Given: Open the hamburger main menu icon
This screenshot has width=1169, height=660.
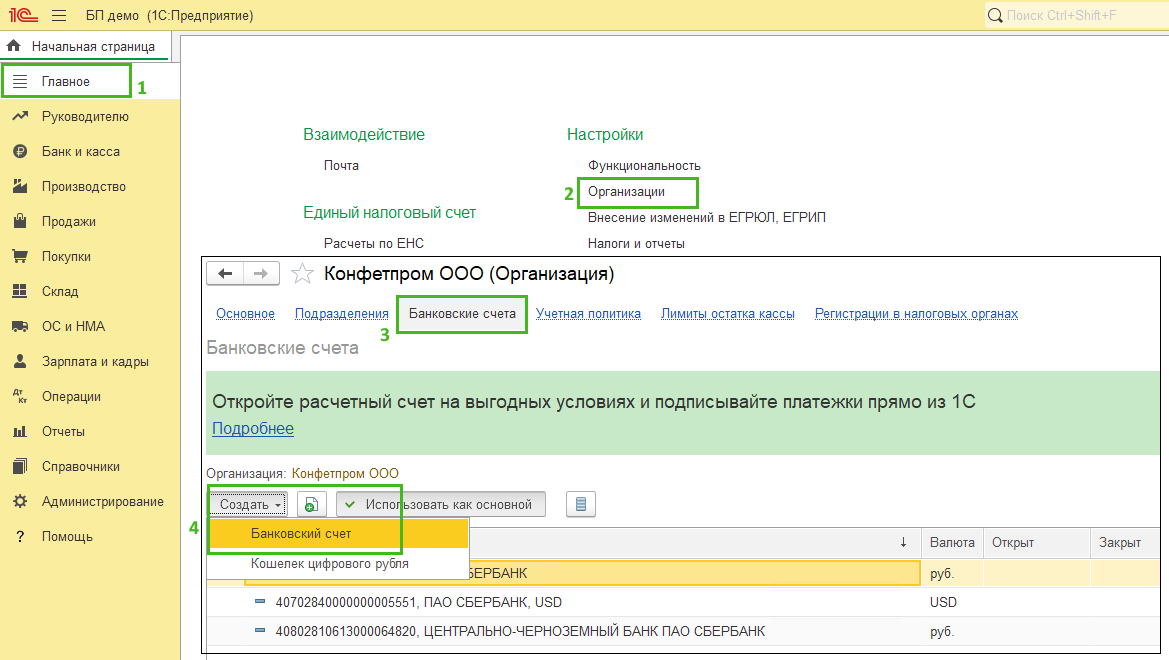Looking at the screenshot, I should 59,15.
